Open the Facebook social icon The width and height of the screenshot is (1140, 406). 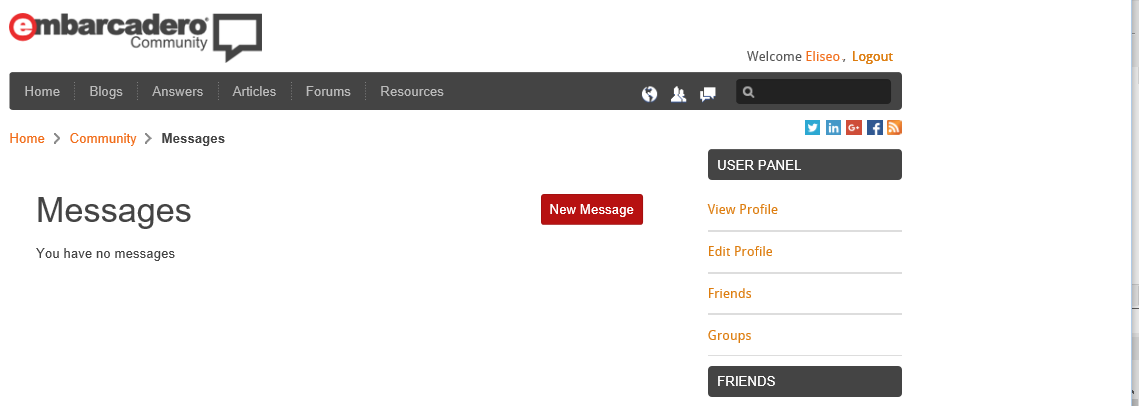click(x=875, y=127)
